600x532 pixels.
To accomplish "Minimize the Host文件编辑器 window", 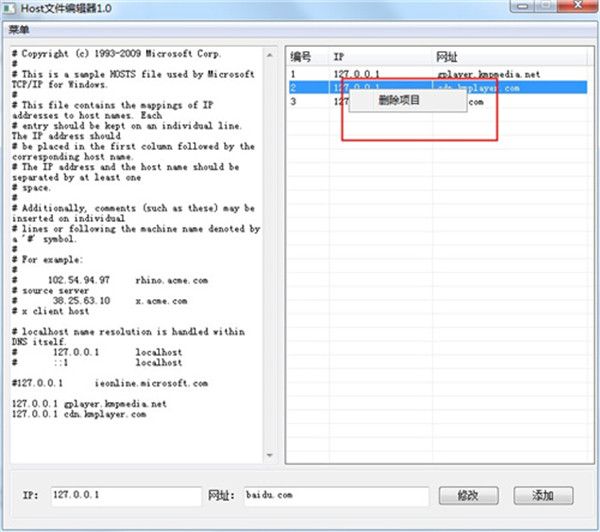I will click(x=520, y=8).
